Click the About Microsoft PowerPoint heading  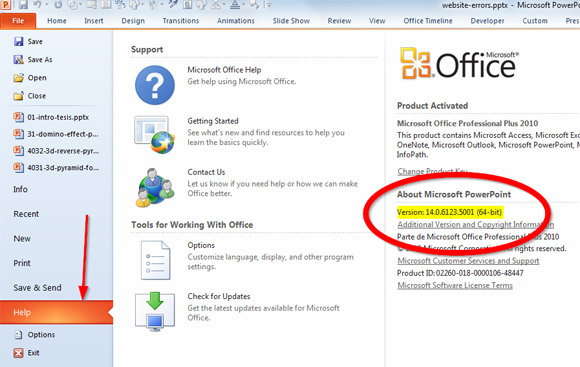[454, 195]
